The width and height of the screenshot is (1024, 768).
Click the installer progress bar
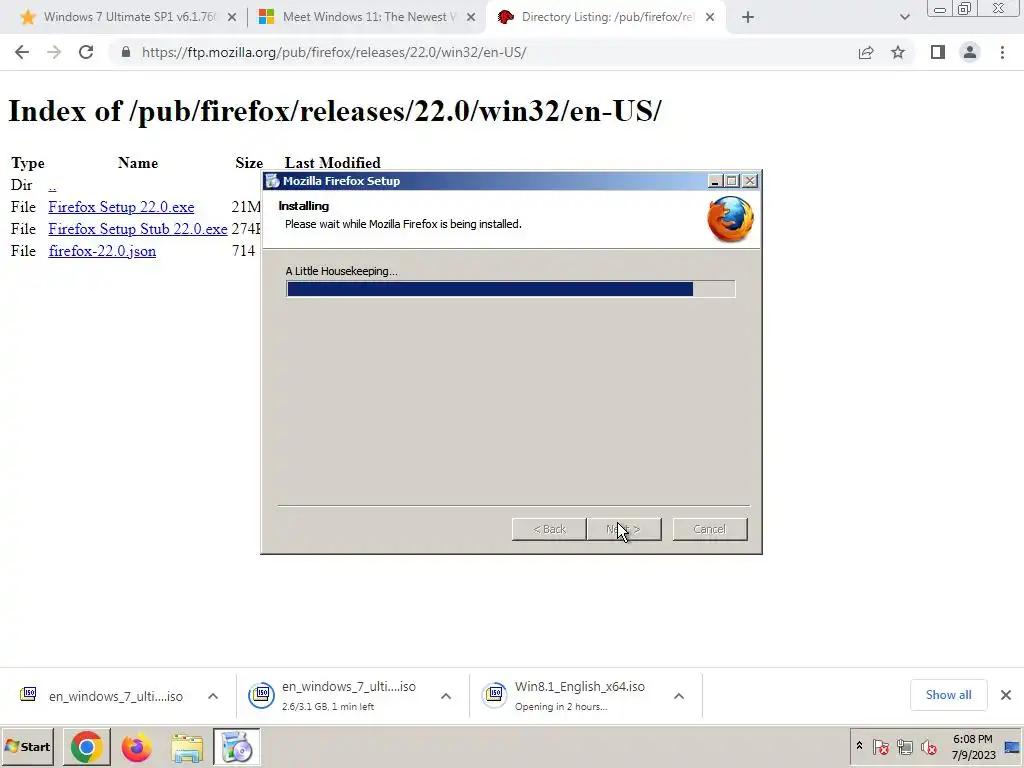click(511, 289)
